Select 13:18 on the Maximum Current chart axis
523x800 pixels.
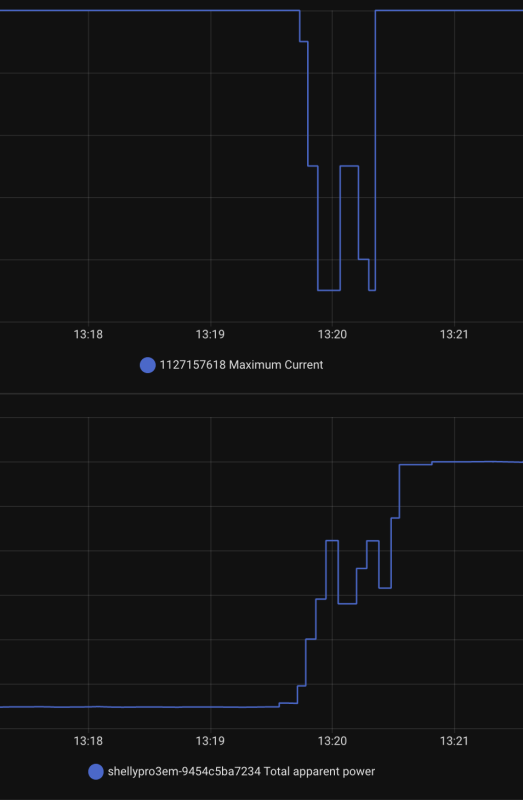(x=88, y=335)
